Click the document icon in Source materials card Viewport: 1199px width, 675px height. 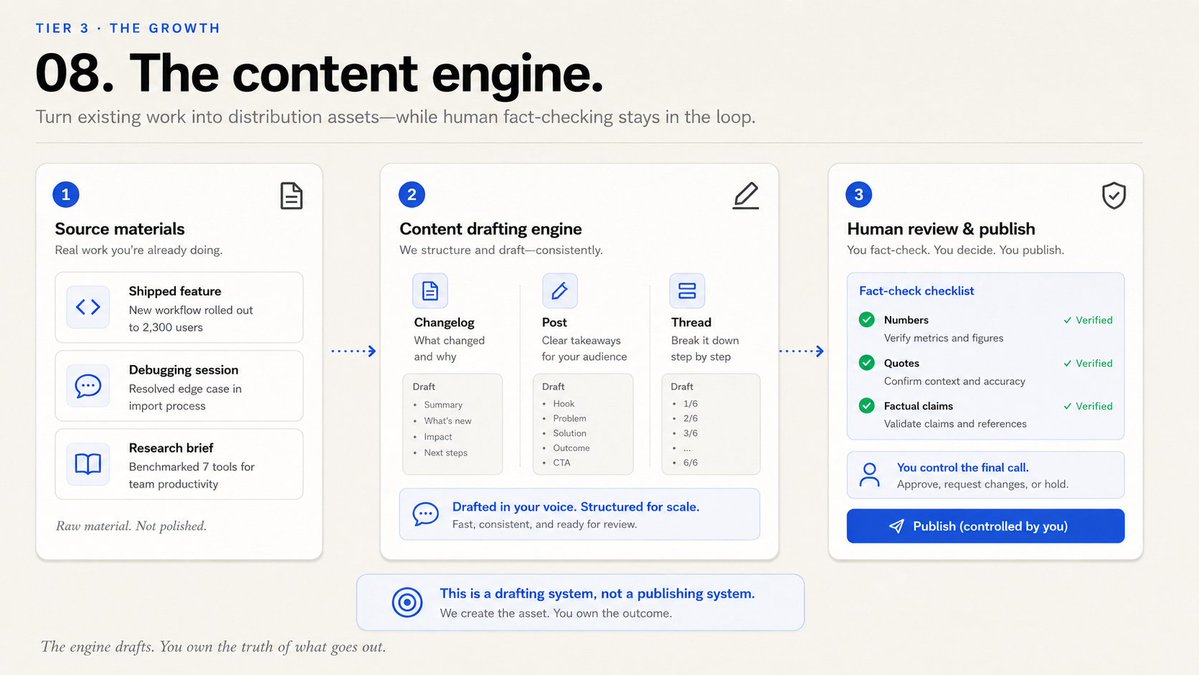(291, 196)
